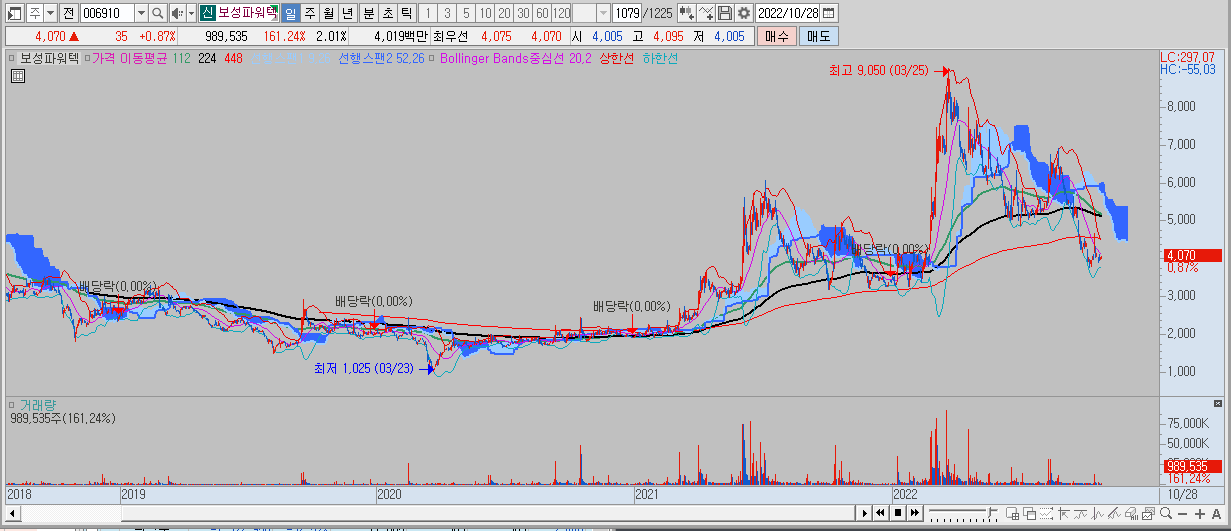
Task: Click the scroll left arrow at bottom
Action: [13, 513]
